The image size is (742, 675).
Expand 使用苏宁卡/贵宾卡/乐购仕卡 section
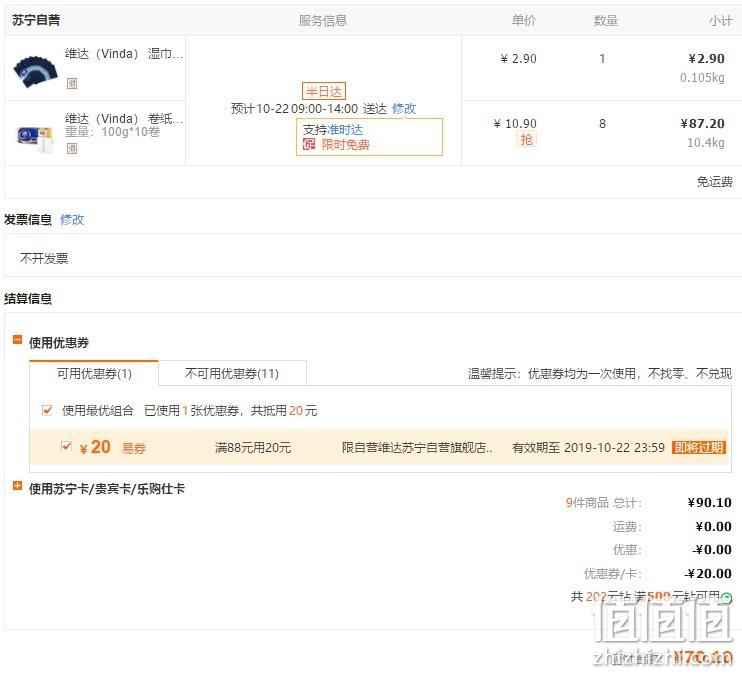point(17,486)
